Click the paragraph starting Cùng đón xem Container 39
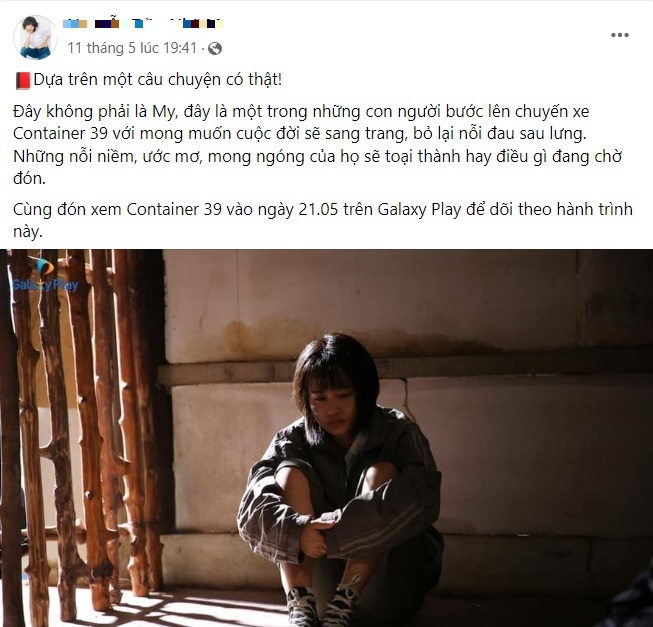Viewport: 653px width, 627px height. tap(323, 220)
